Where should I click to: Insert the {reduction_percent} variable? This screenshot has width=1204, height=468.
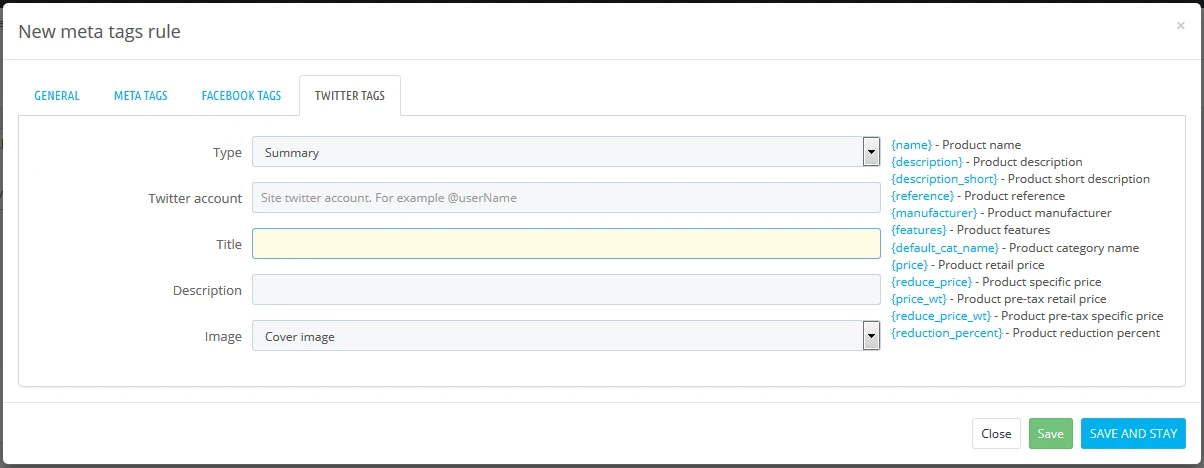pos(946,333)
